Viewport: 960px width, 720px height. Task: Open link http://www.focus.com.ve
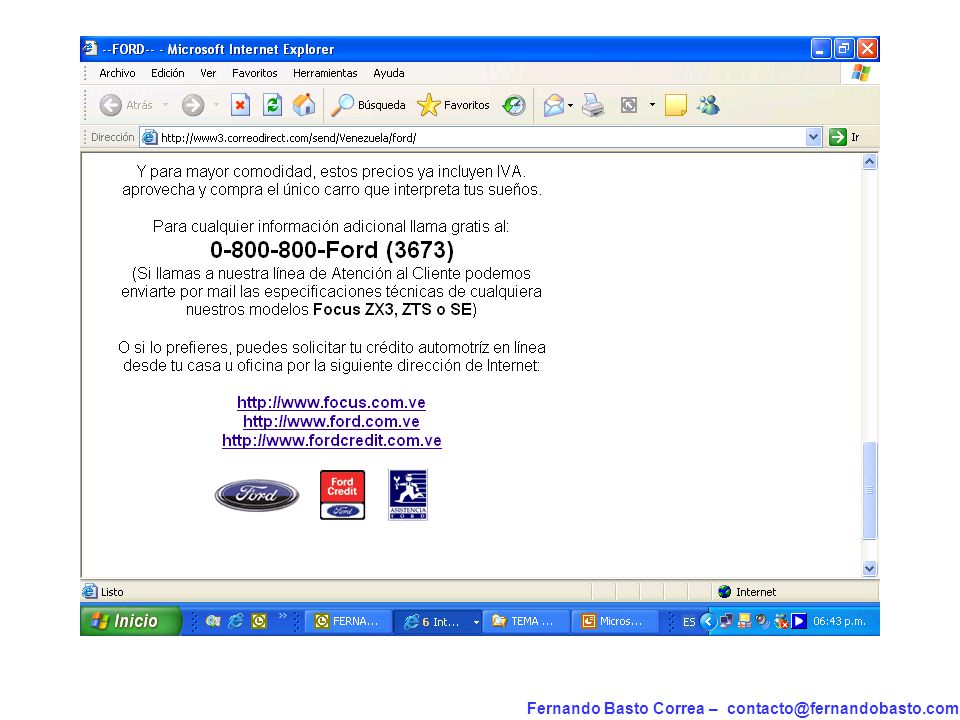click(x=331, y=402)
